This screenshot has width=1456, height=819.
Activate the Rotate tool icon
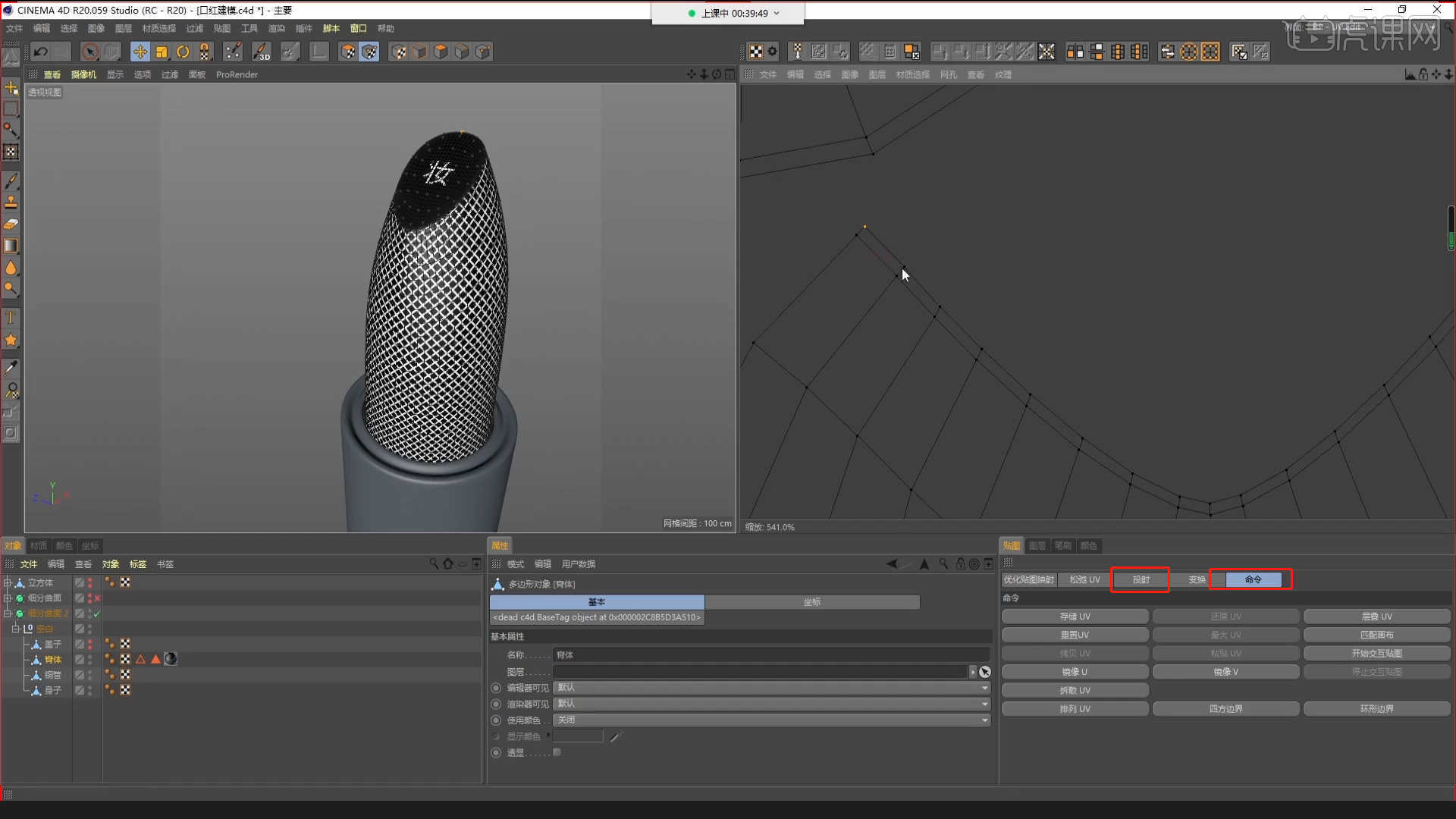[183, 52]
